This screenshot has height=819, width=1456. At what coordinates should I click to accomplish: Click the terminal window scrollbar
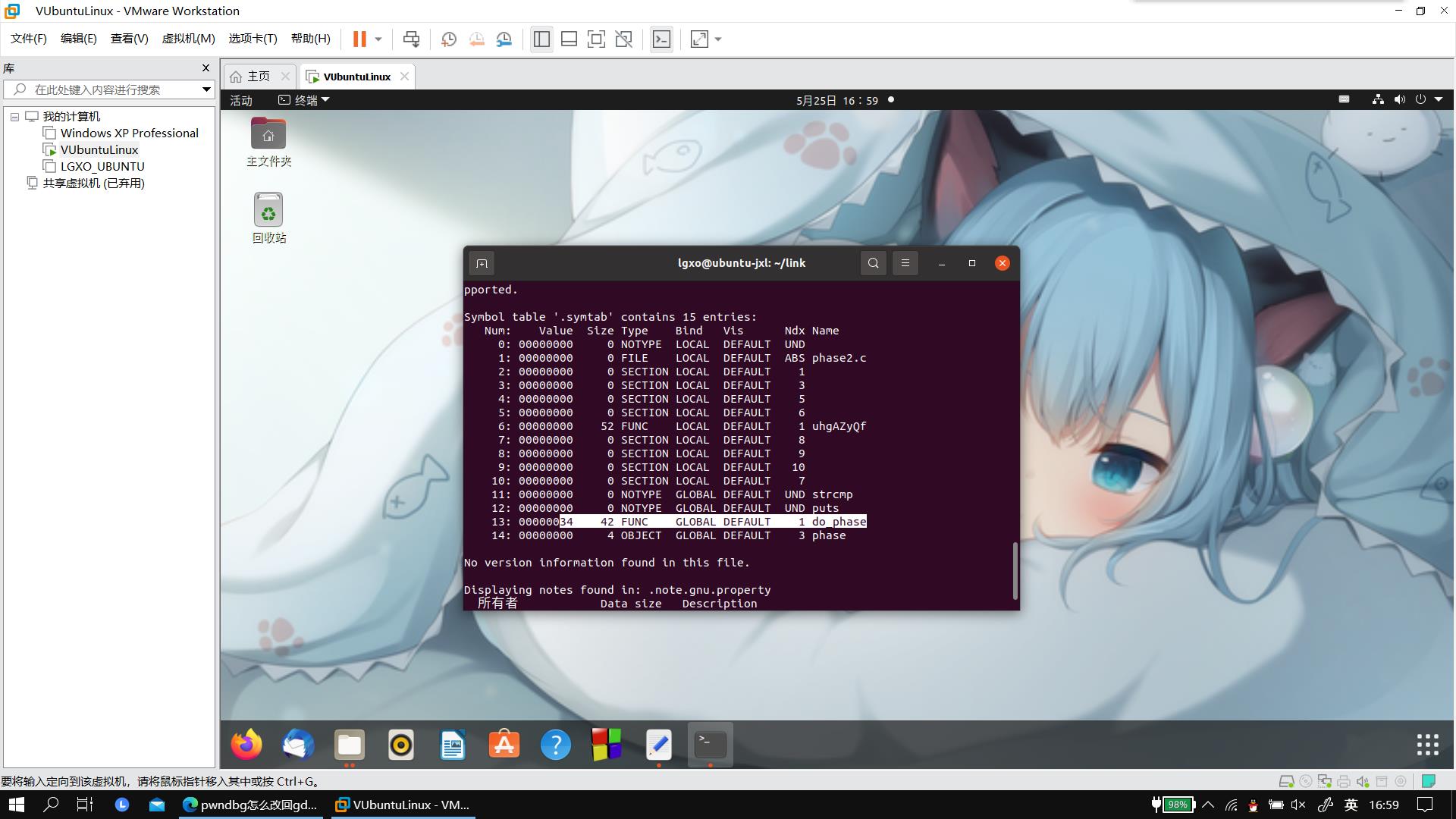click(1015, 570)
